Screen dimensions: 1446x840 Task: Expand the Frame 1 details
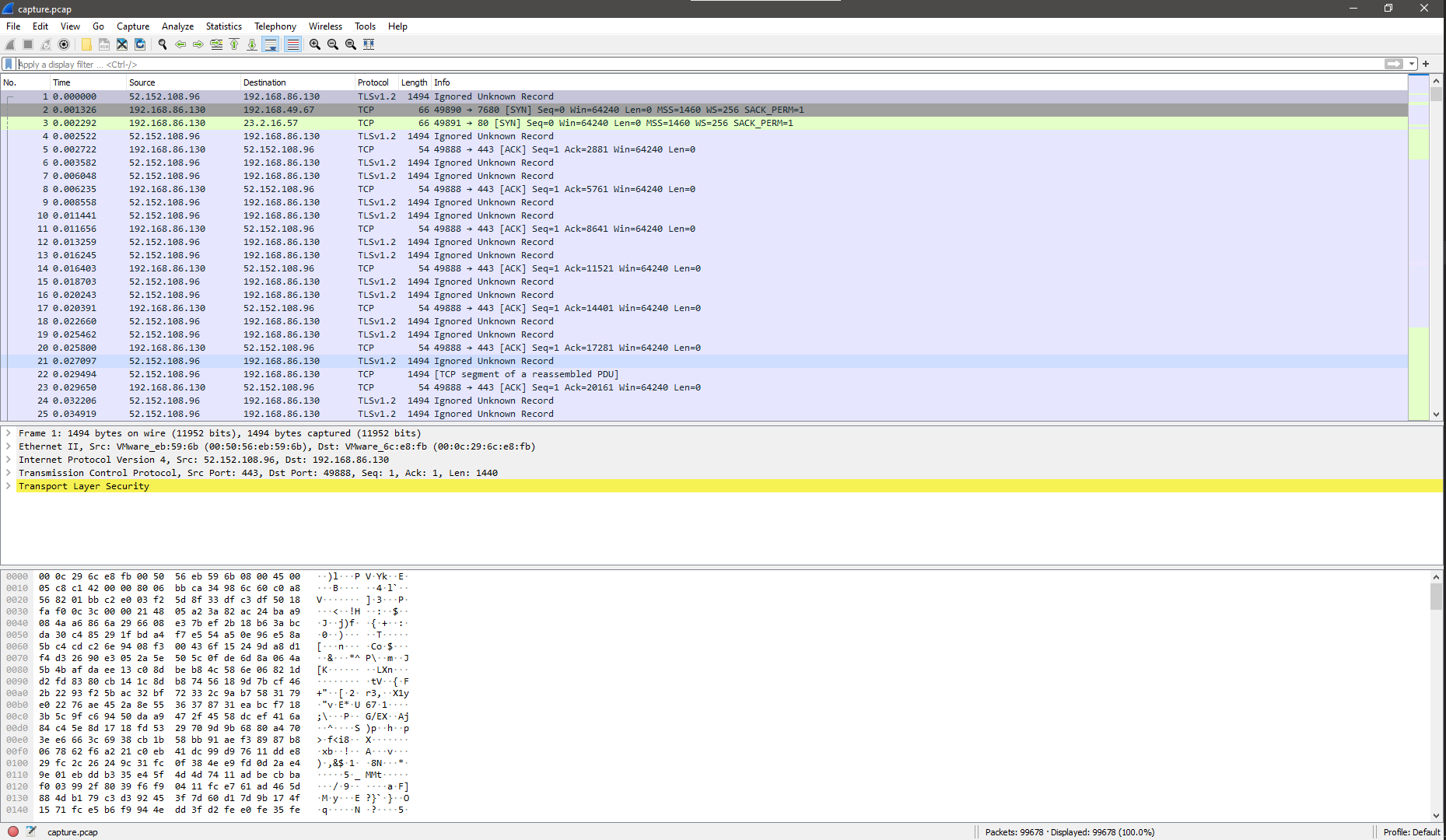pos(9,433)
